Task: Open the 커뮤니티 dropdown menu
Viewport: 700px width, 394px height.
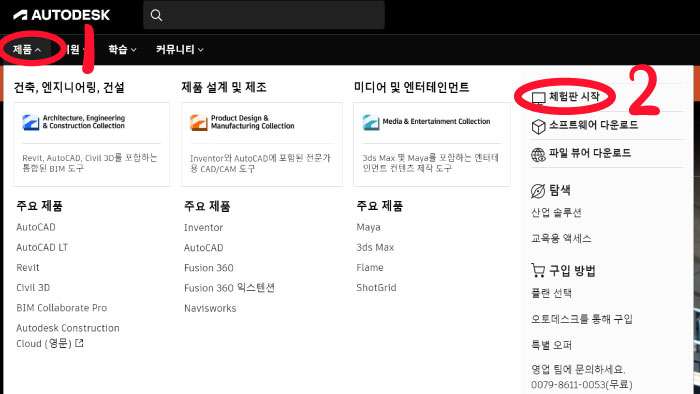Action: tap(179, 50)
